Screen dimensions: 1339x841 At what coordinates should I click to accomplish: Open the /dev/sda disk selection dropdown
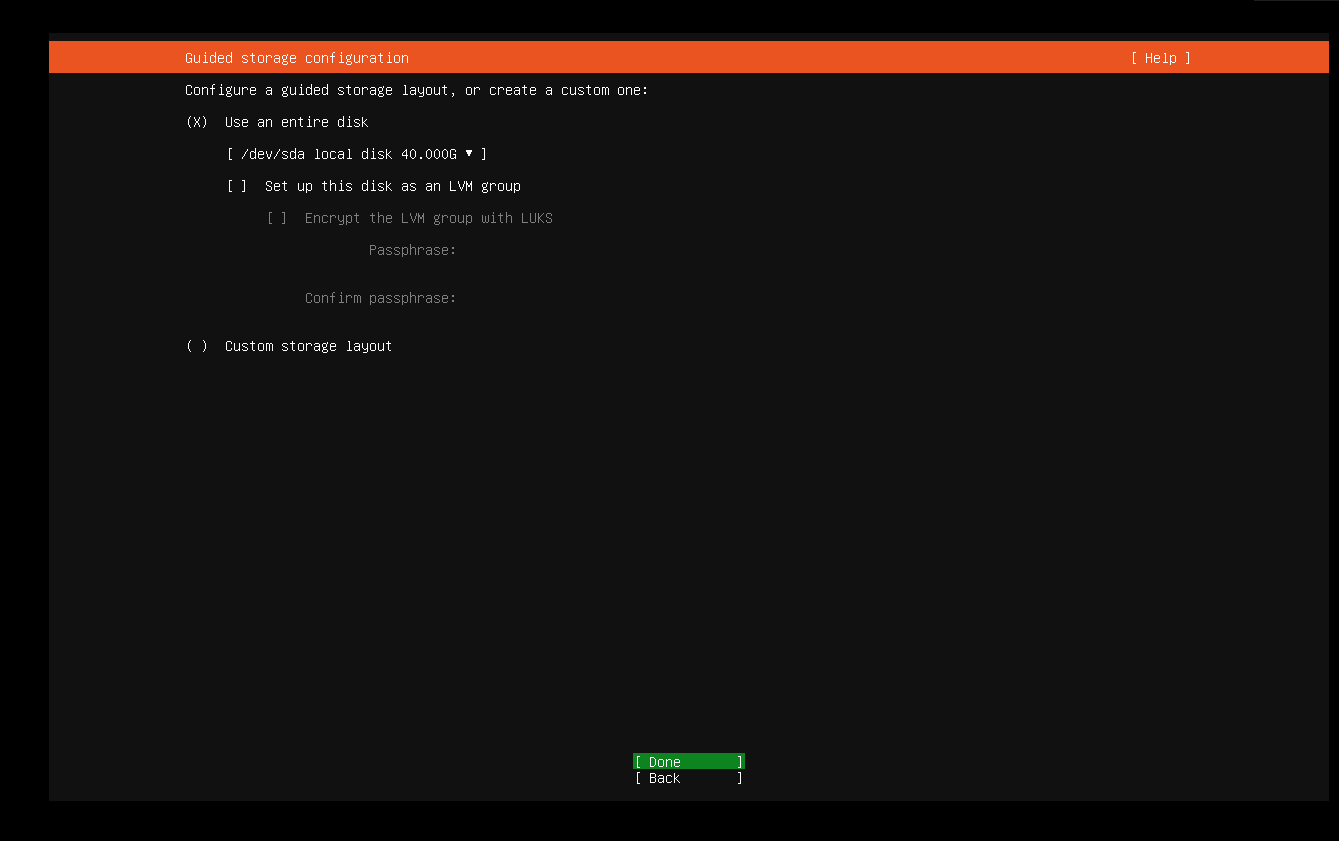pyautogui.click(x=356, y=153)
